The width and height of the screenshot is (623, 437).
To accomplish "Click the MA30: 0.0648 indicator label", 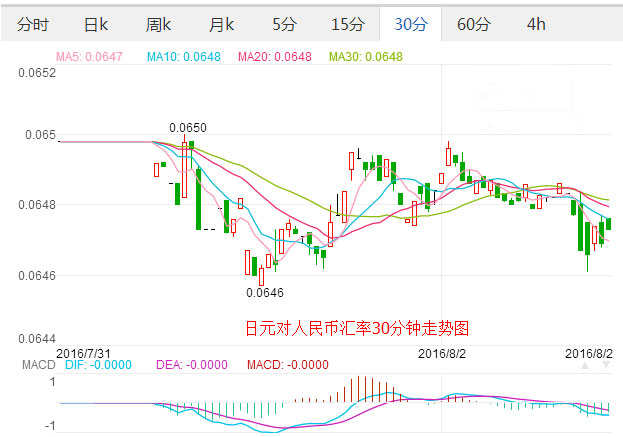I will click(366, 57).
